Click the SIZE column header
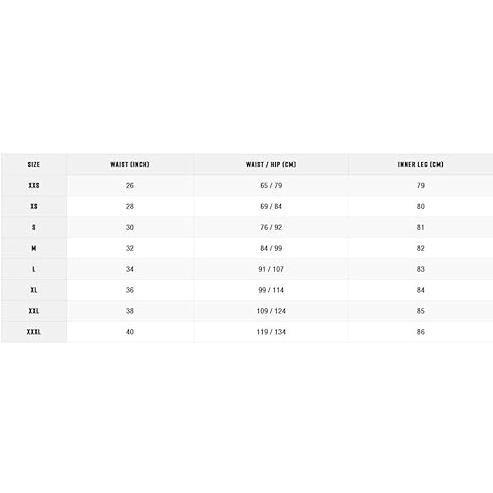The image size is (493, 493). click(34, 164)
